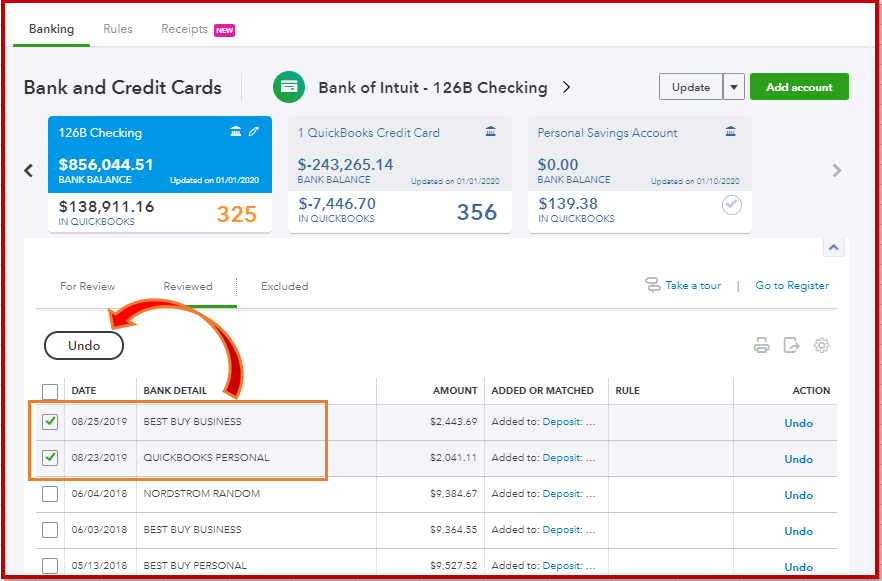Check the NORDSTROM RANDOM row checkbox
882x581 pixels.
pos(50,494)
